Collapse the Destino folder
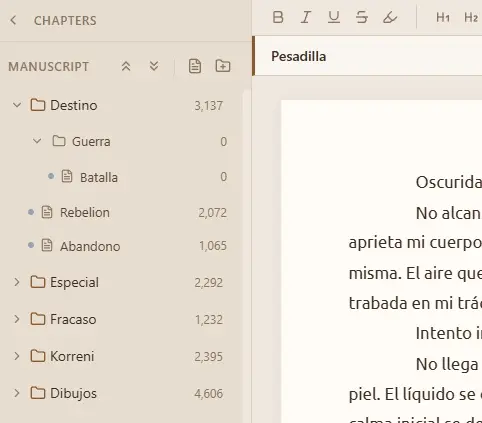Viewport: 482px width, 423px height. click(17, 105)
